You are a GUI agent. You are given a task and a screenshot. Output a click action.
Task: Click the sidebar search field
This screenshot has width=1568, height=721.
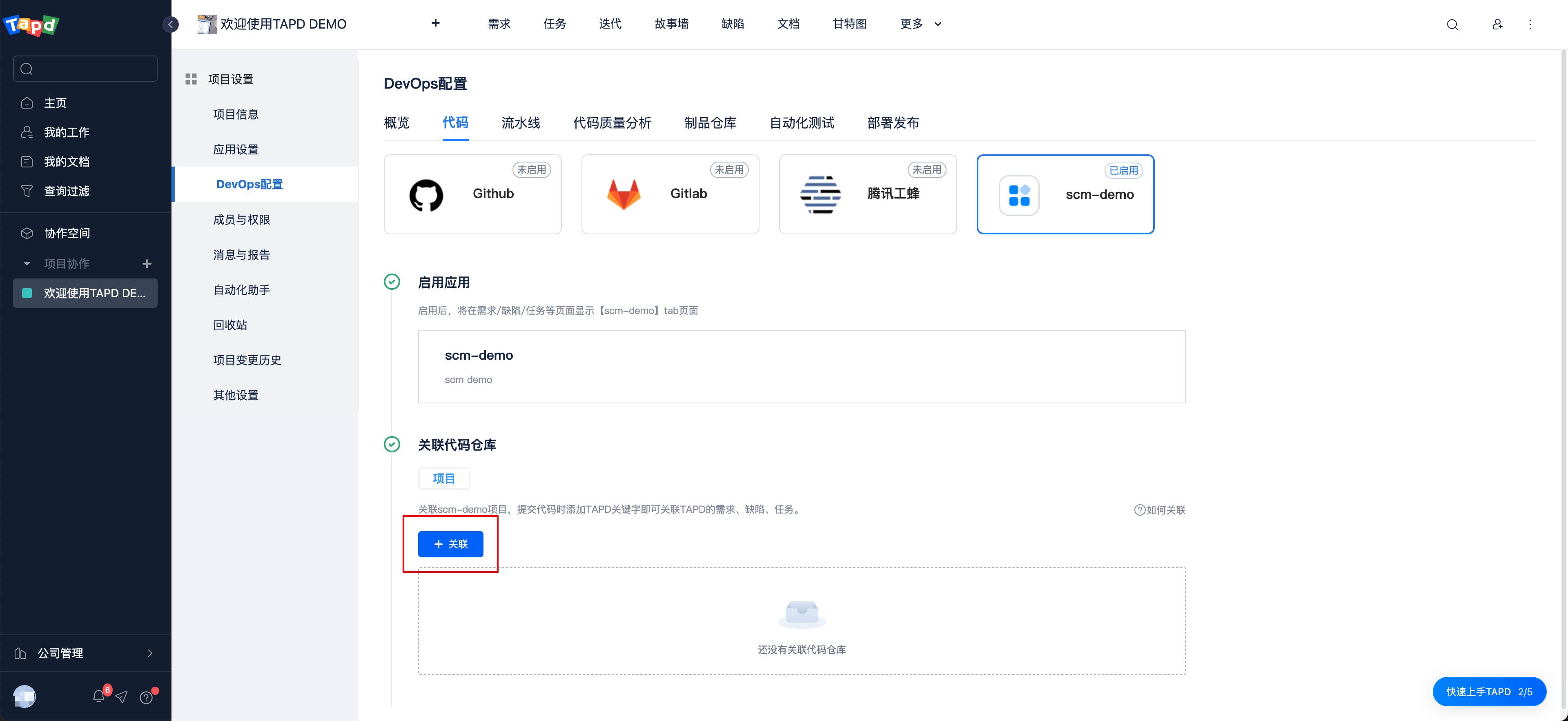coord(85,69)
